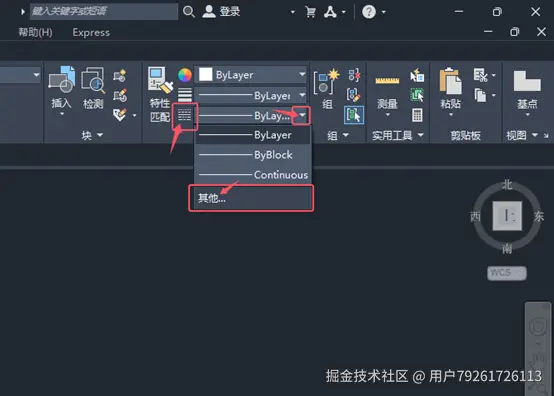Open the lineweight ByLayer dropdown arrow
This screenshot has width=554, height=396.
click(x=302, y=95)
